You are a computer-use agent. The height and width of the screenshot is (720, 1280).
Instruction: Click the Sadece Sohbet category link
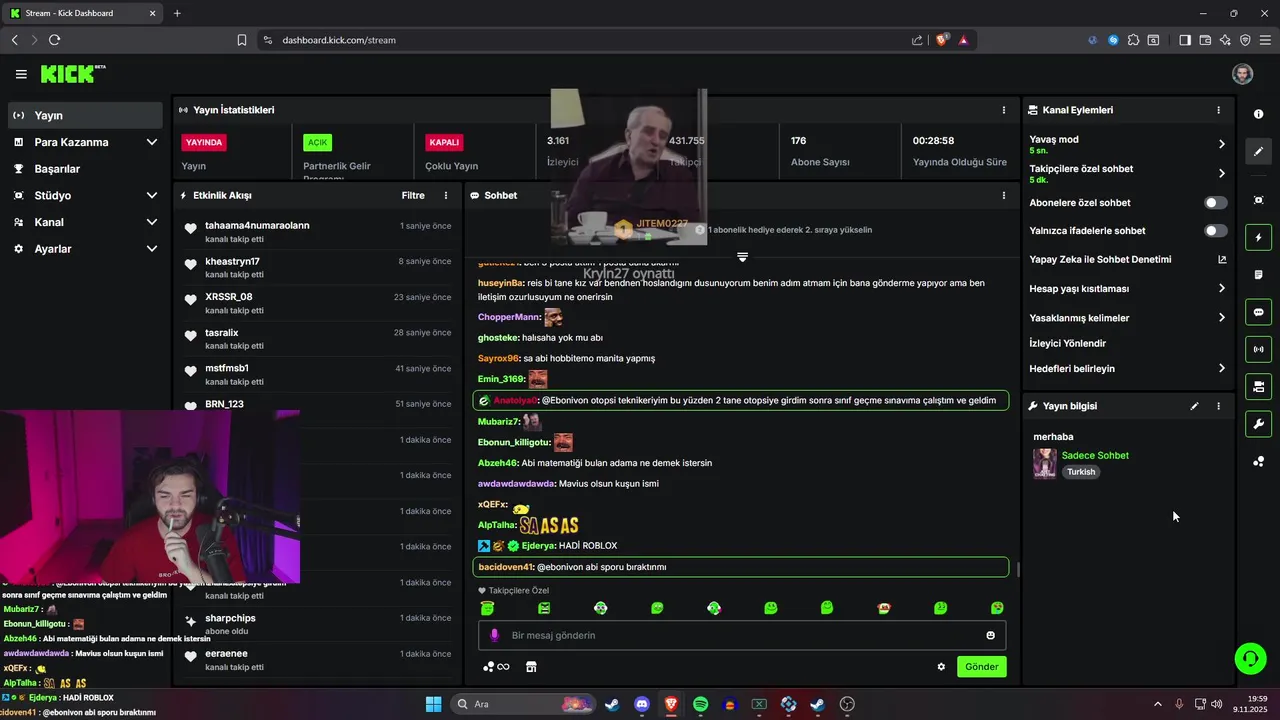pyautogui.click(x=1095, y=455)
